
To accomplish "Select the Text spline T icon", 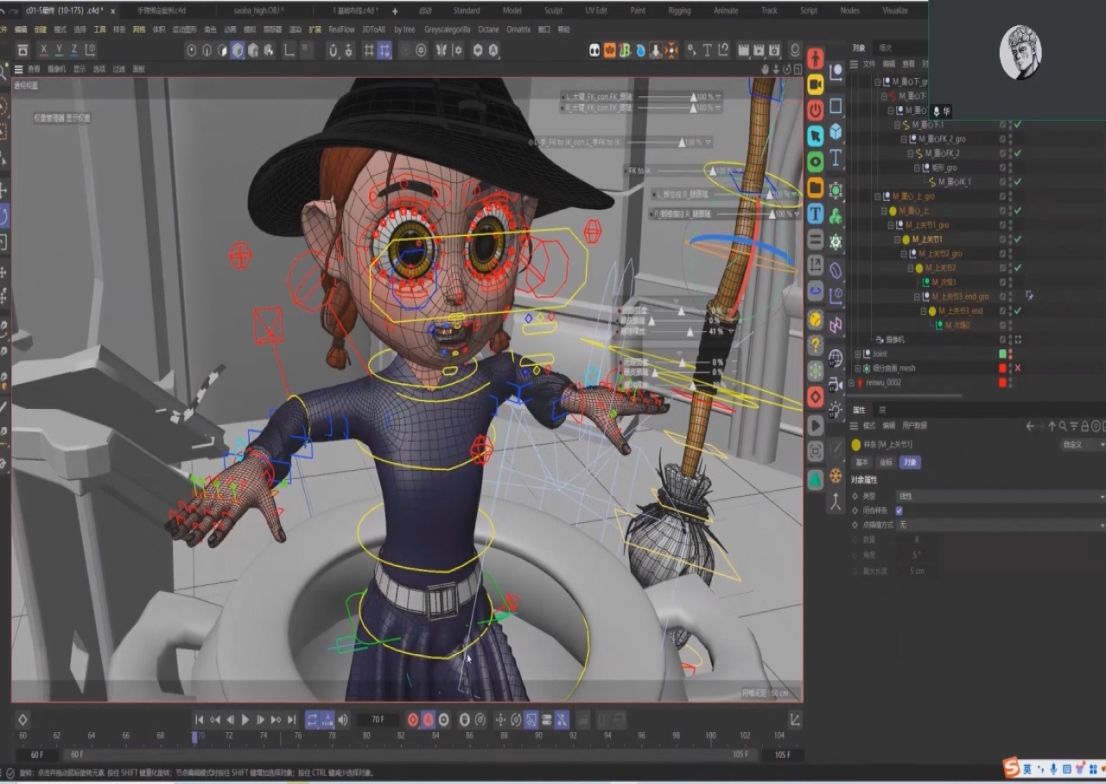I will [x=836, y=158].
